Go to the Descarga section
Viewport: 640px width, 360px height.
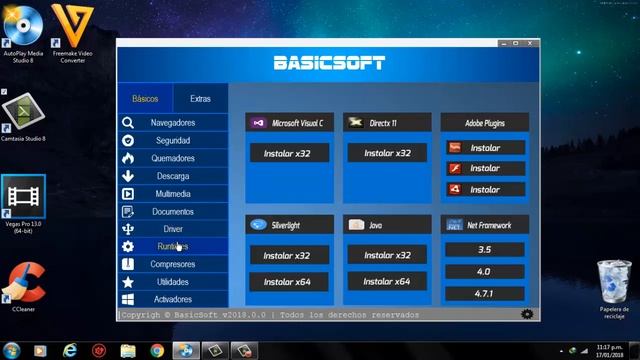click(x=173, y=176)
